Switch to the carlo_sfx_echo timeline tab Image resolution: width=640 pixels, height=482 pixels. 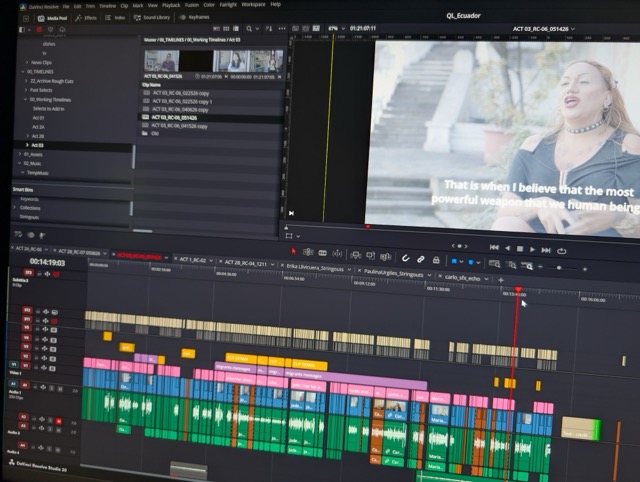point(462,278)
